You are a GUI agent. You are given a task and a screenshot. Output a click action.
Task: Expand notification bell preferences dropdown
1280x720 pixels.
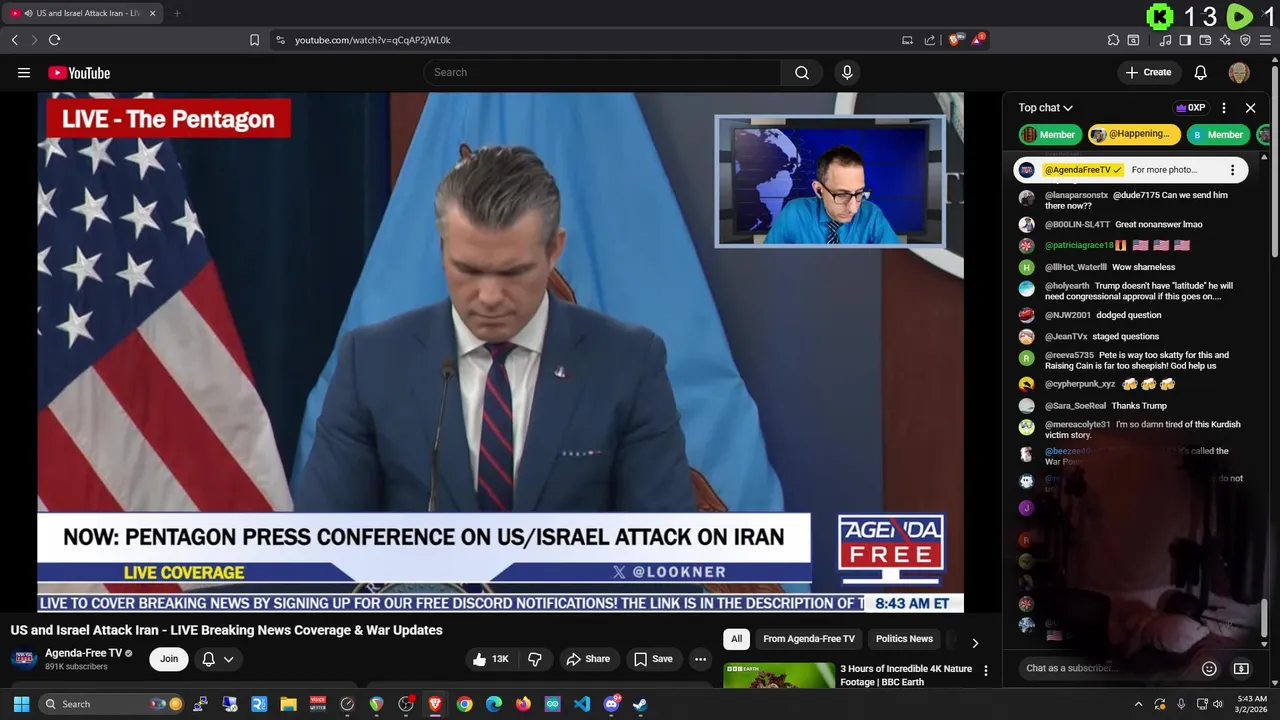(x=228, y=659)
